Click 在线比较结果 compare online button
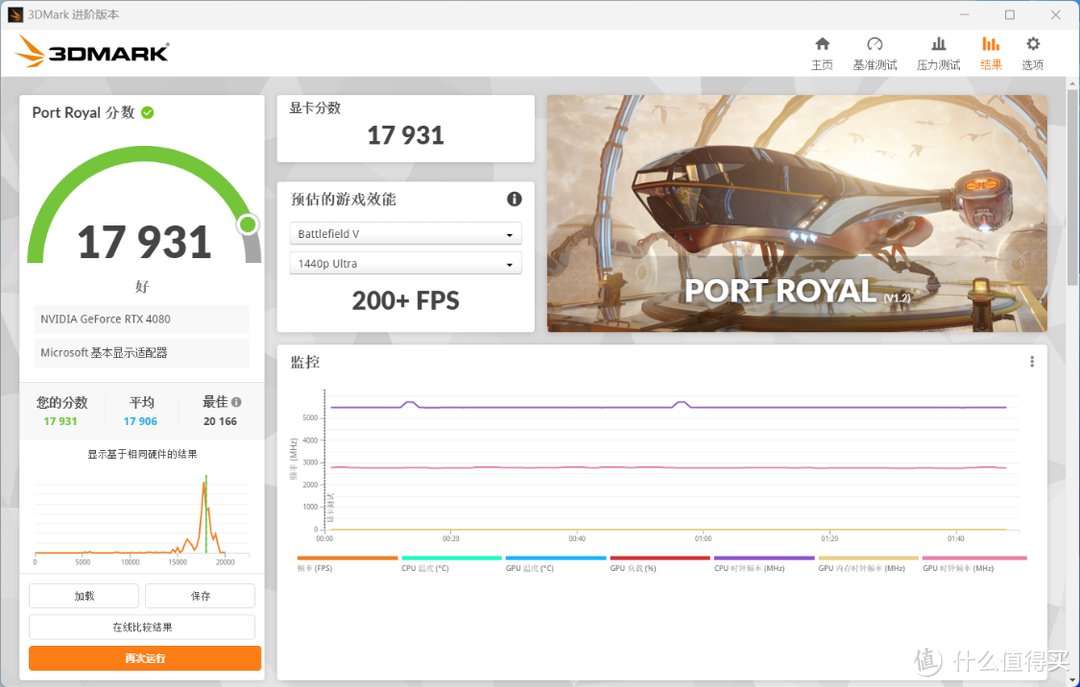Viewport: 1080px width, 687px height. [142, 627]
